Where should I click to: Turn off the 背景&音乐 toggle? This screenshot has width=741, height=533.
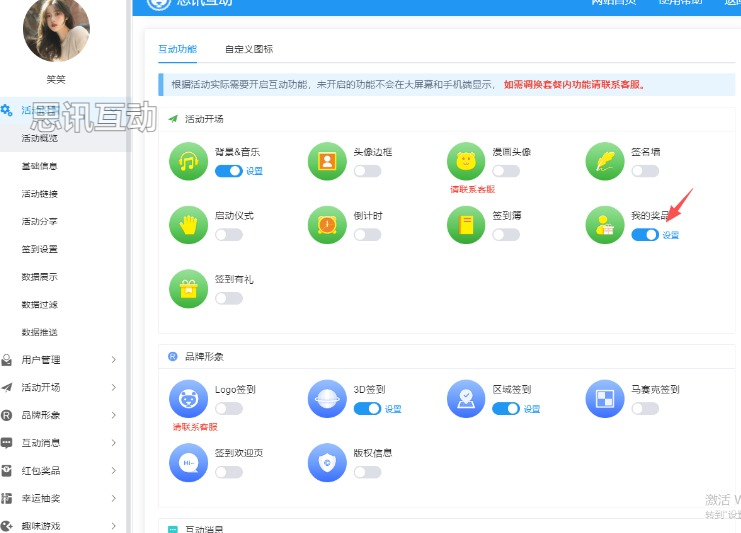click(x=228, y=171)
